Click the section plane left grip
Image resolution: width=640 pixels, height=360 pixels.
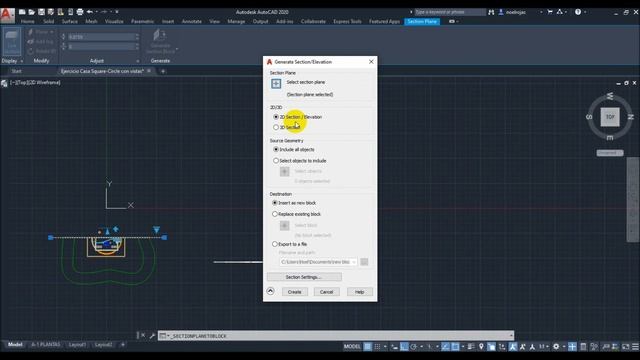(51, 237)
